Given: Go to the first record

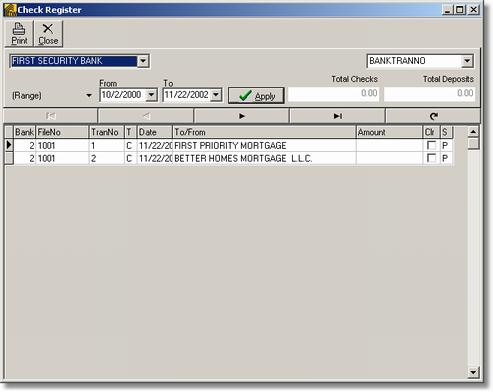Looking at the screenshot, I should click(x=51, y=116).
